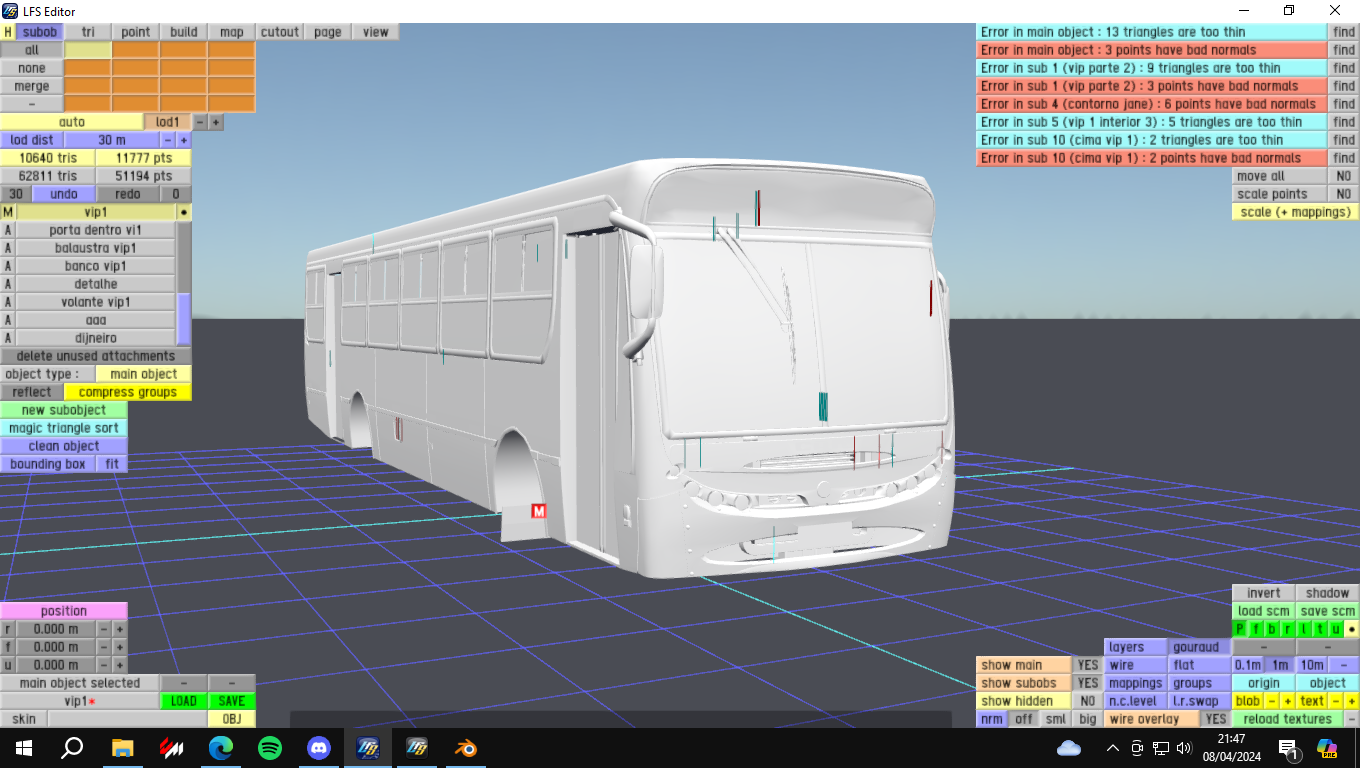
Task: Open Blender from the taskbar
Action: coord(466,748)
